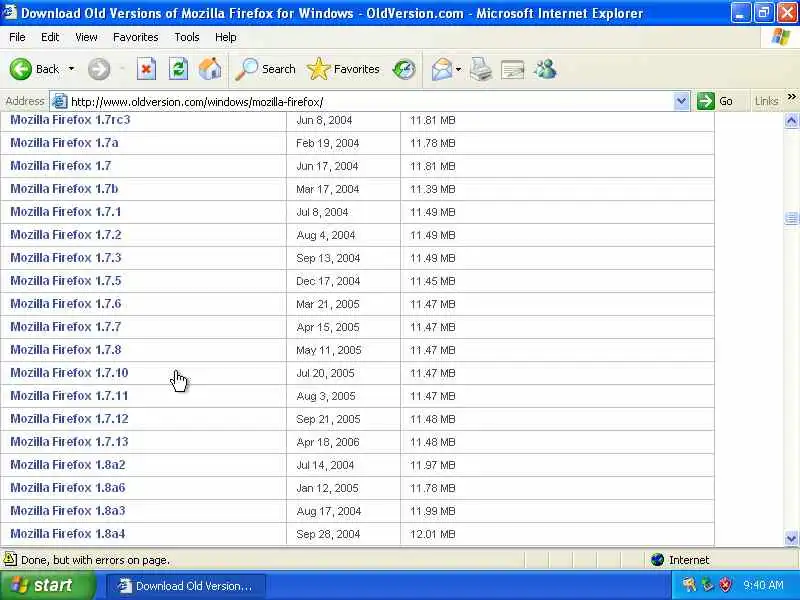
Task: Open Mozilla Firefox 1.7.10 link
Action: click(69, 372)
